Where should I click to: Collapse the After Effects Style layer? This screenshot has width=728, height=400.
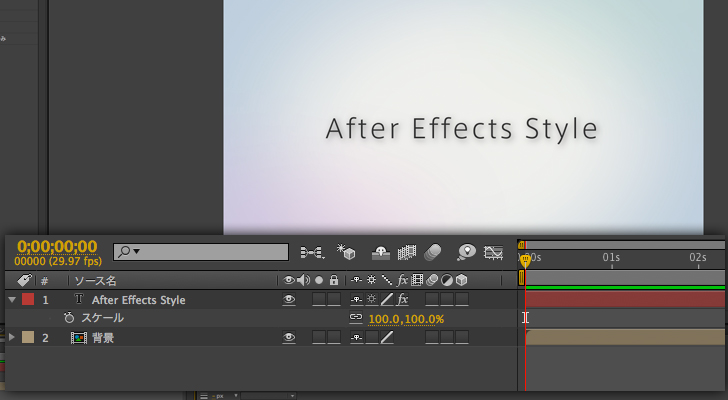[12, 300]
